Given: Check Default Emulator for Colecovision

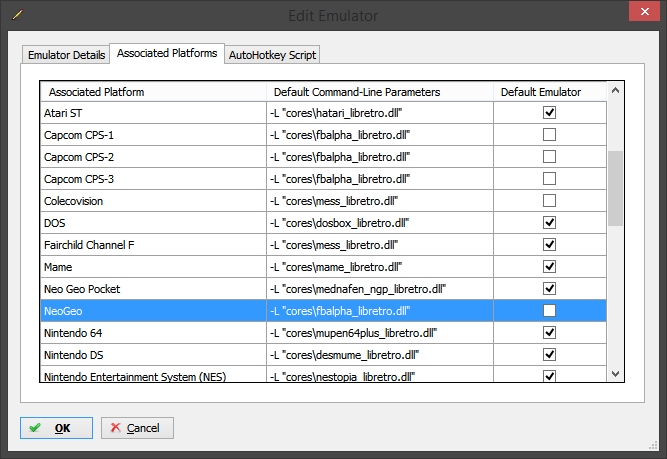Looking at the screenshot, I should pyautogui.click(x=549, y=200).
